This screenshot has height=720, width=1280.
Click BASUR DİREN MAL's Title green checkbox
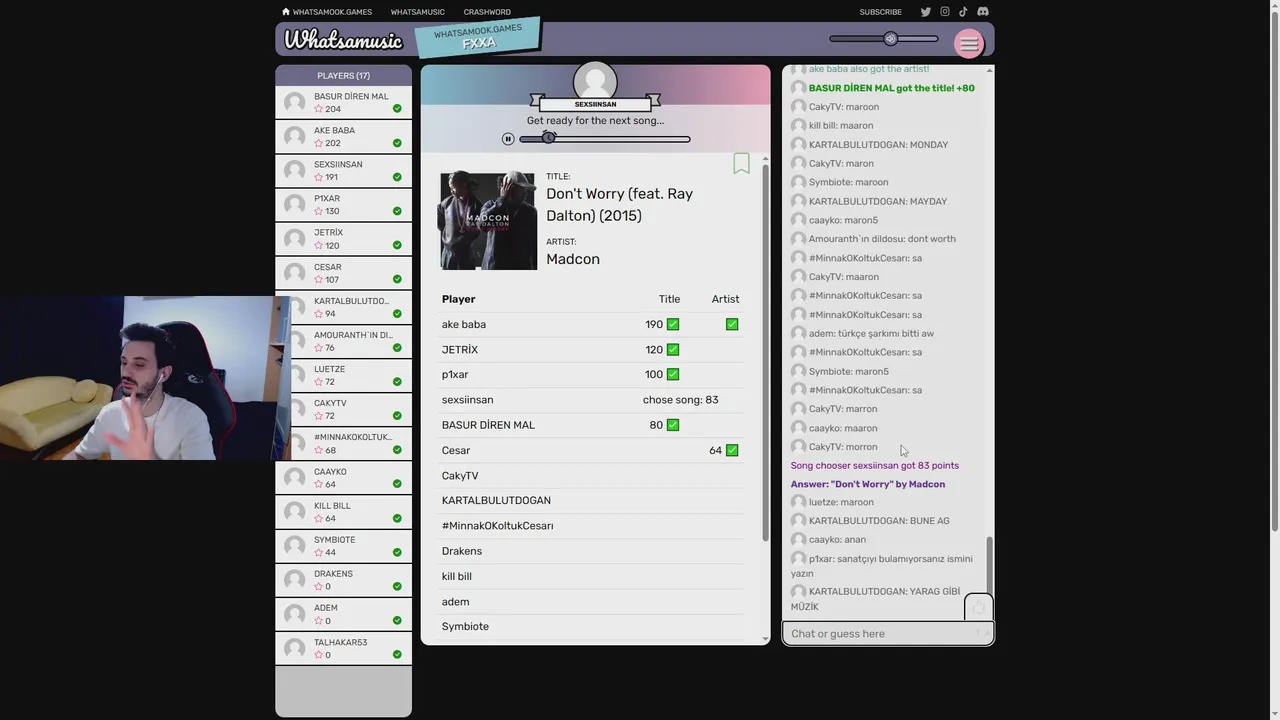[x=673, y=425]
